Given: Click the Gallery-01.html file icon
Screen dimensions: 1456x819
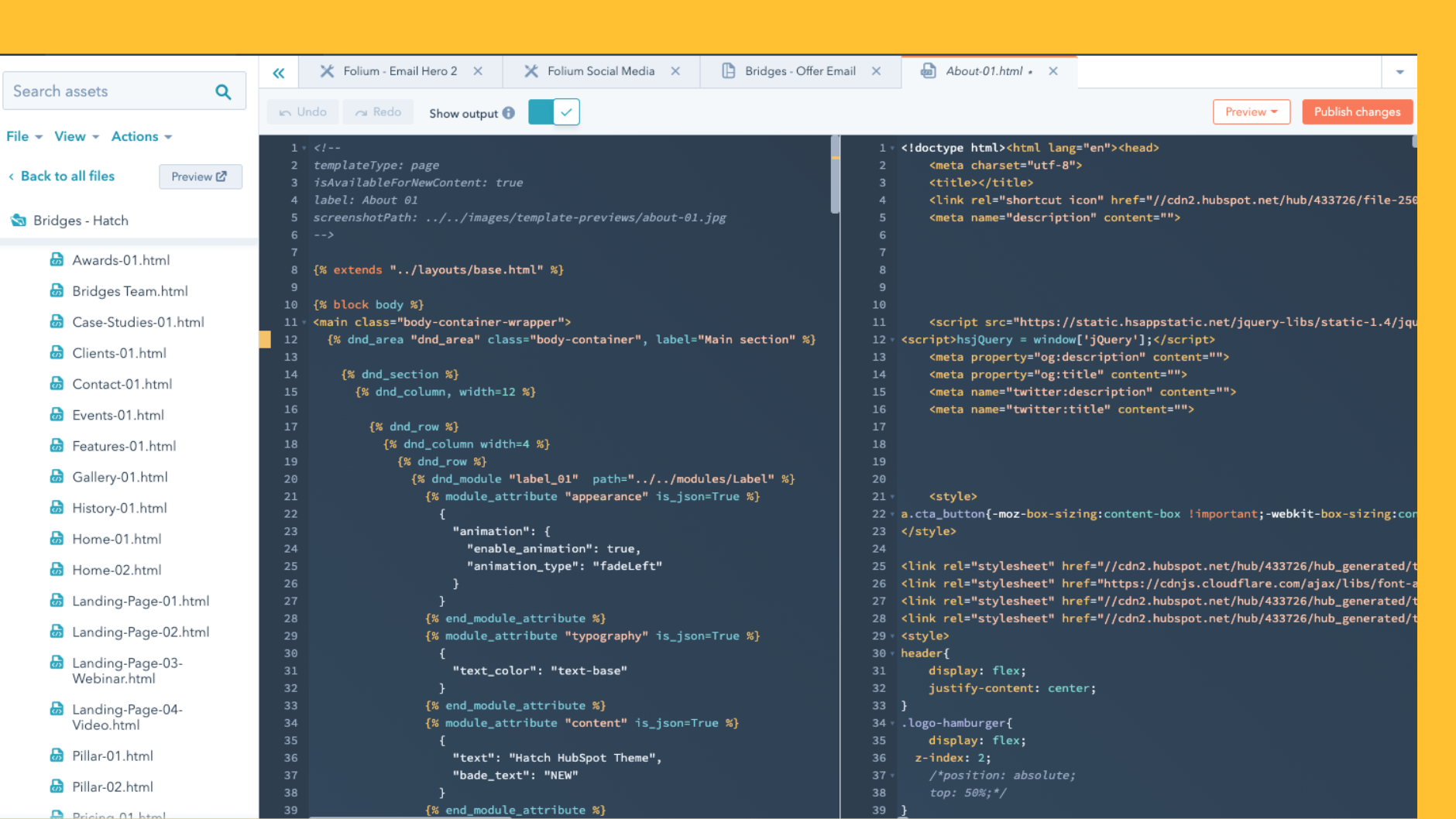Looking at the screenshot, I should 57,476.
